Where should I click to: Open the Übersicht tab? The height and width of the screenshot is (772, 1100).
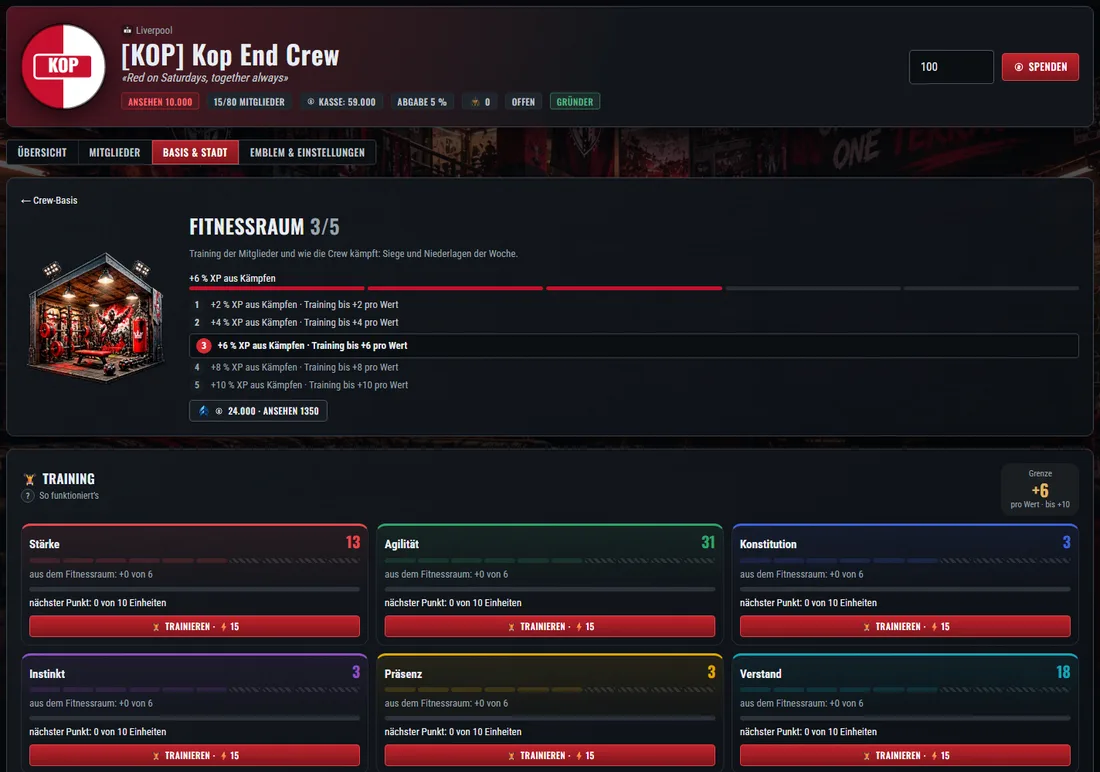[42, 152]
